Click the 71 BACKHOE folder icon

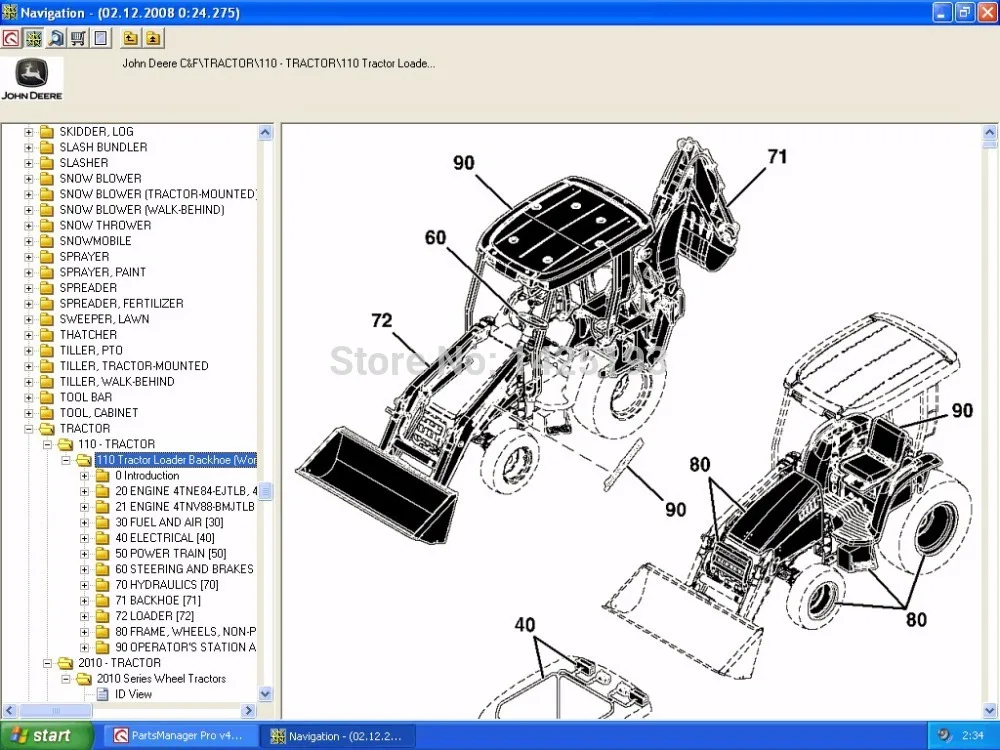(x=102, y=601)
